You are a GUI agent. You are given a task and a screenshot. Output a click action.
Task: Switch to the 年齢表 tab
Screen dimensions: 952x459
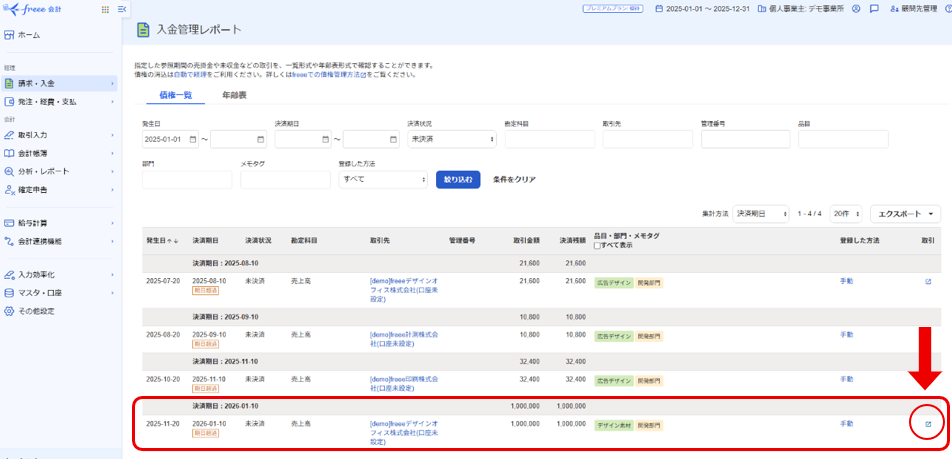234,95
